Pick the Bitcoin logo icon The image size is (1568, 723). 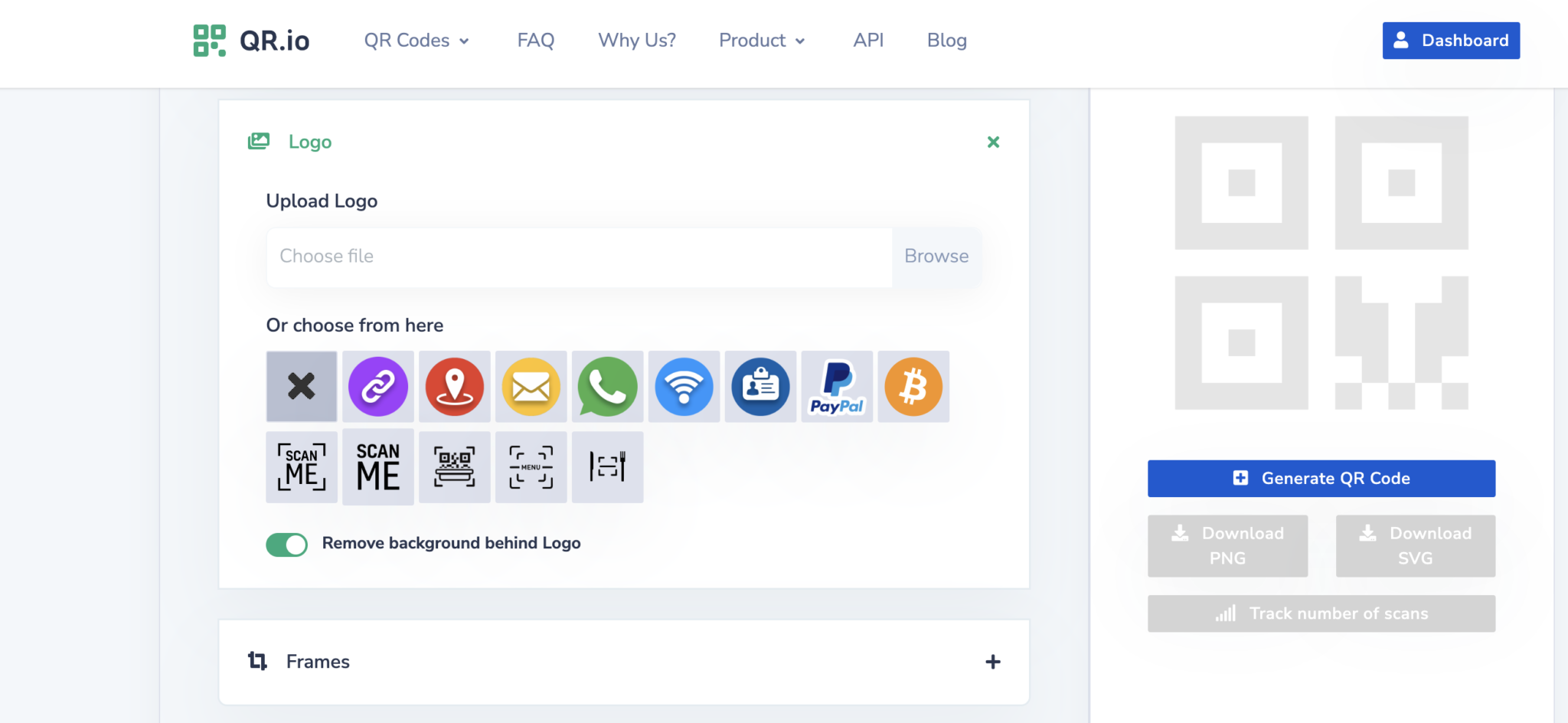(913, 387)
